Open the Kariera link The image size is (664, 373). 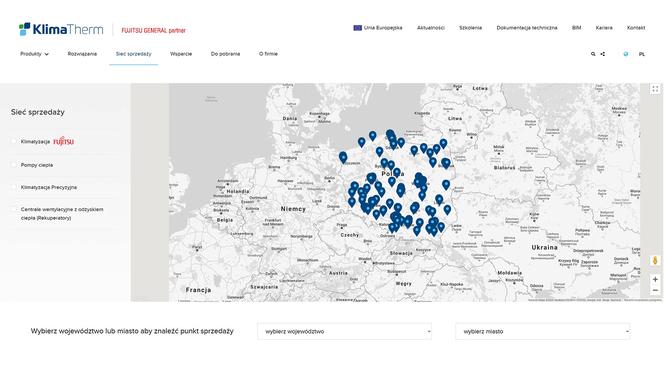click(604, 28)
